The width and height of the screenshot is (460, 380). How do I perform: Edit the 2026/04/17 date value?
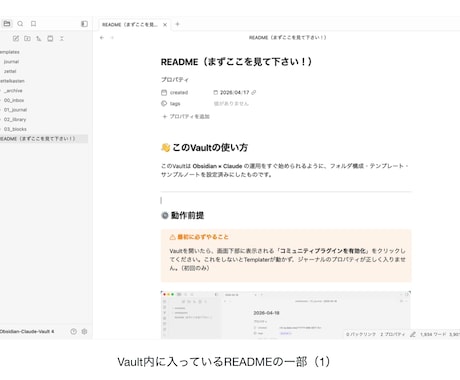coord(234,92)
